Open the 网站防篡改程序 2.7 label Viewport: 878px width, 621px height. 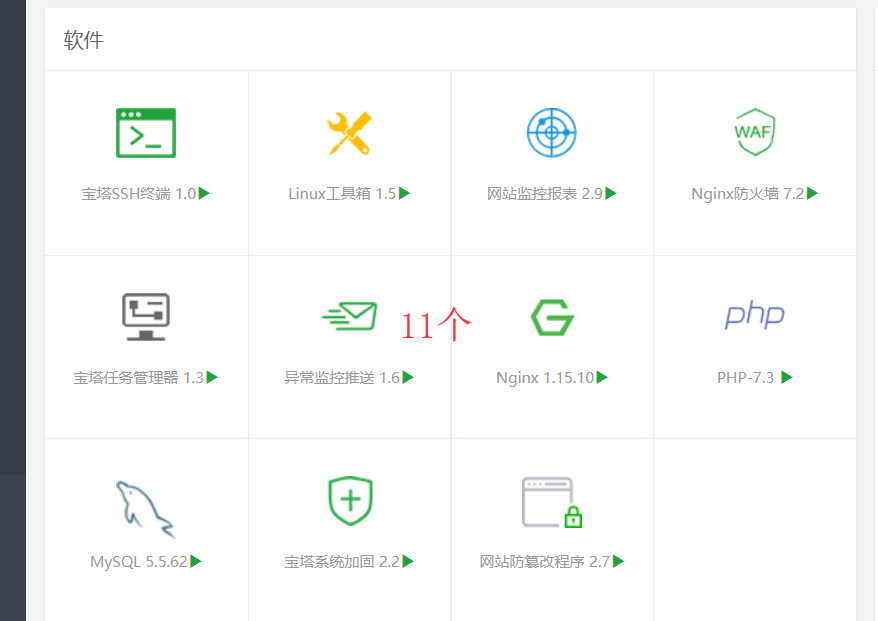(545, 562)
